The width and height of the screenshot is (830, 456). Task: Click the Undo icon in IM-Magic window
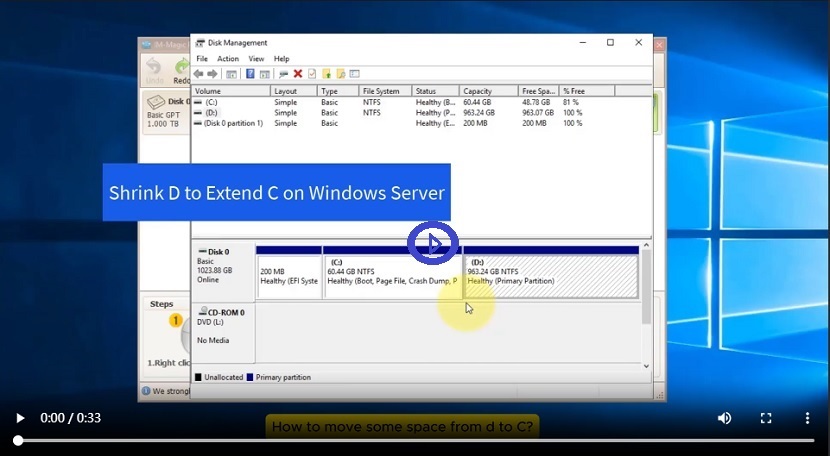coord(154,67)
